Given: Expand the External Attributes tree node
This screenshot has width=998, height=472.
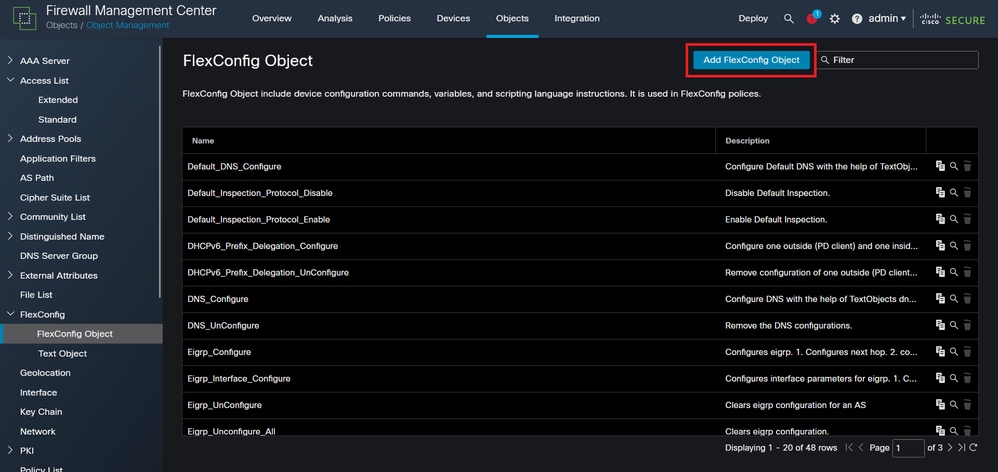Looking at the screenshot, I should pos(10,275).
